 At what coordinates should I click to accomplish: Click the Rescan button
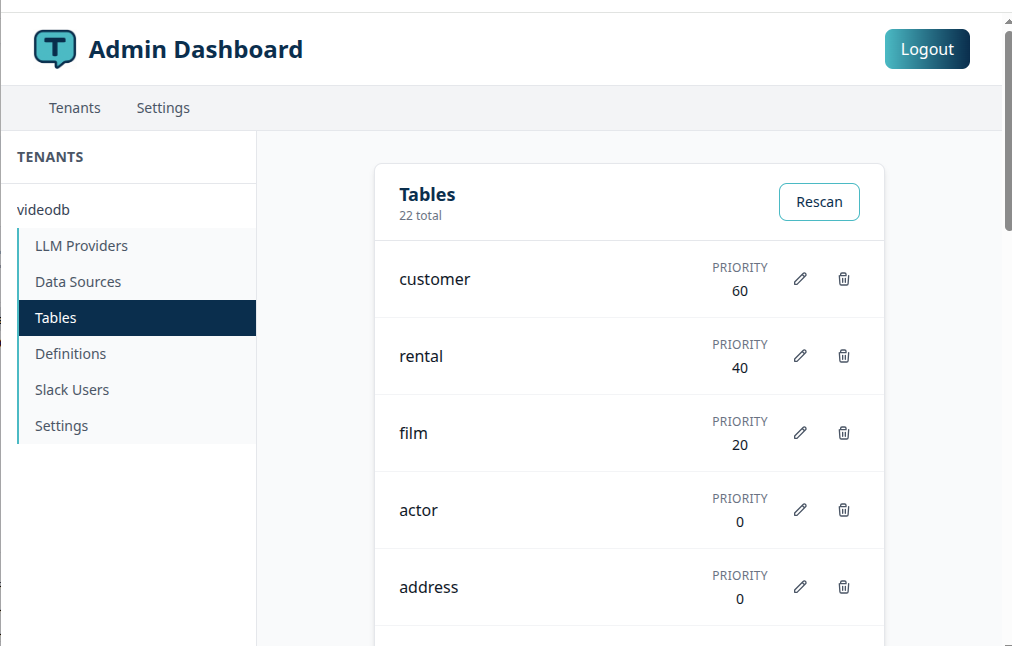coord(819,201)
